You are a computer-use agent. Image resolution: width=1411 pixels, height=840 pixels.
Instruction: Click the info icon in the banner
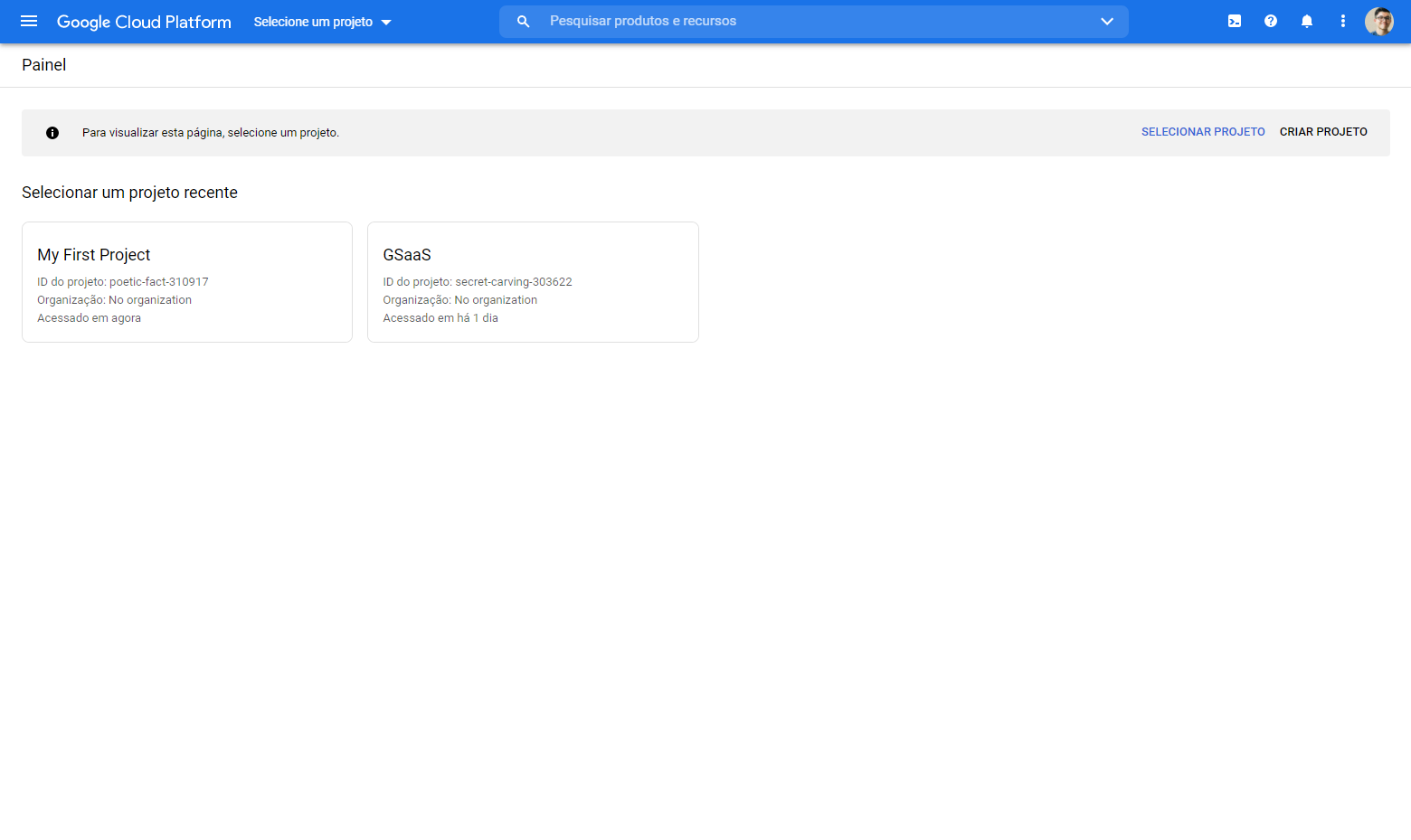52,133
